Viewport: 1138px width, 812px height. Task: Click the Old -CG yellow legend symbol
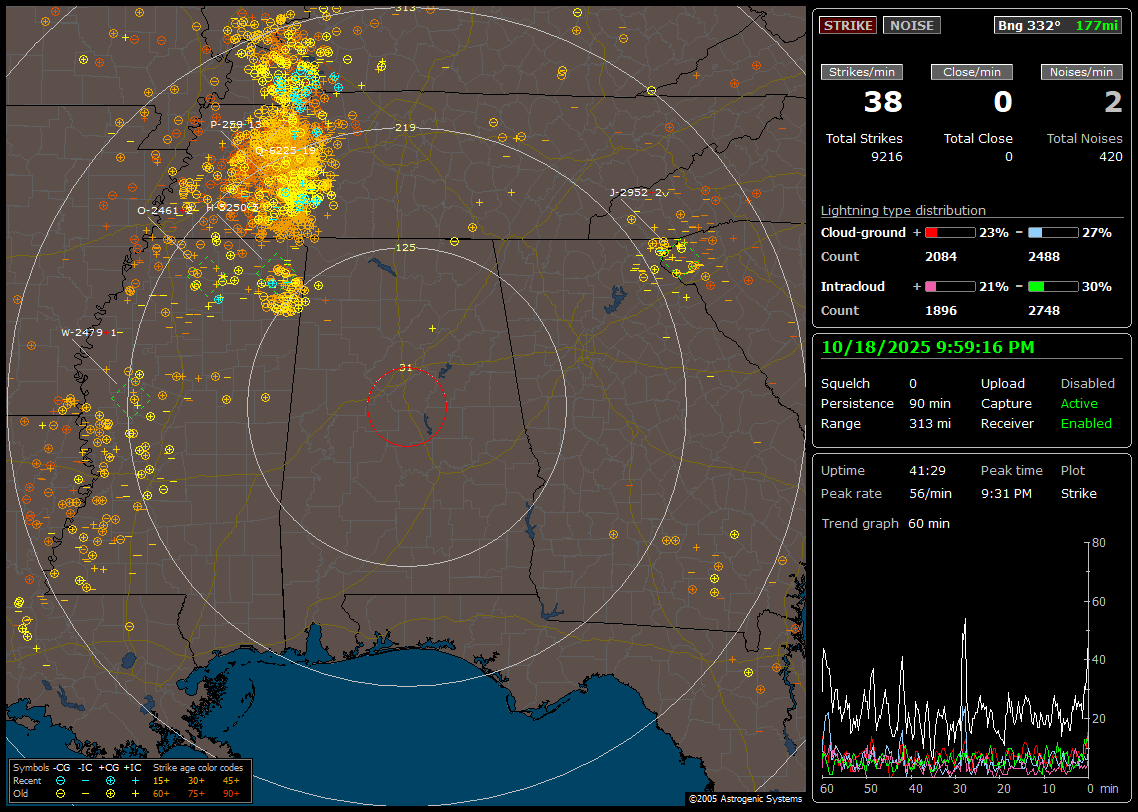pos(61,793)
